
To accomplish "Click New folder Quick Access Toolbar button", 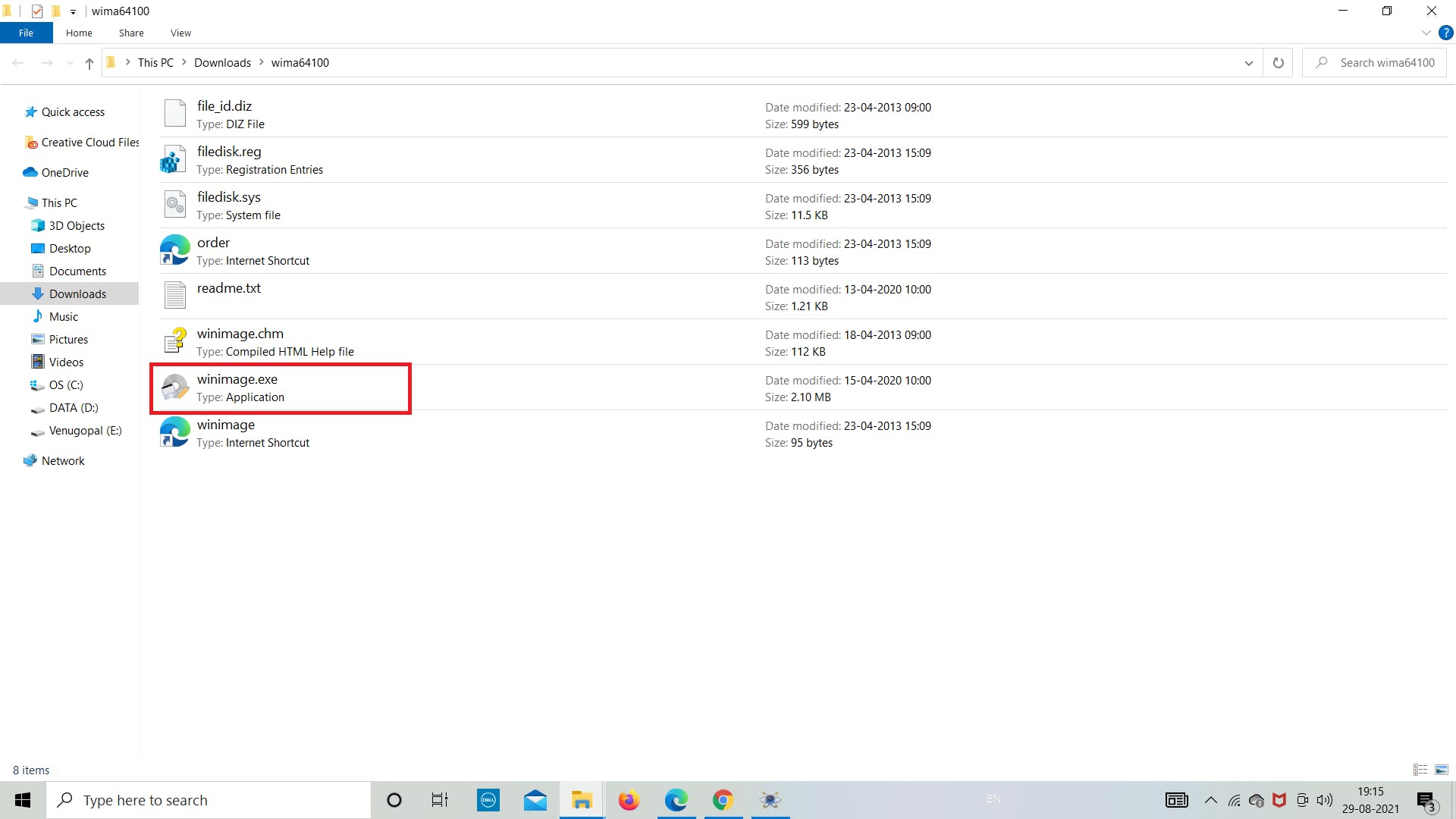I will pyautogui.click(x=55, y=11).
